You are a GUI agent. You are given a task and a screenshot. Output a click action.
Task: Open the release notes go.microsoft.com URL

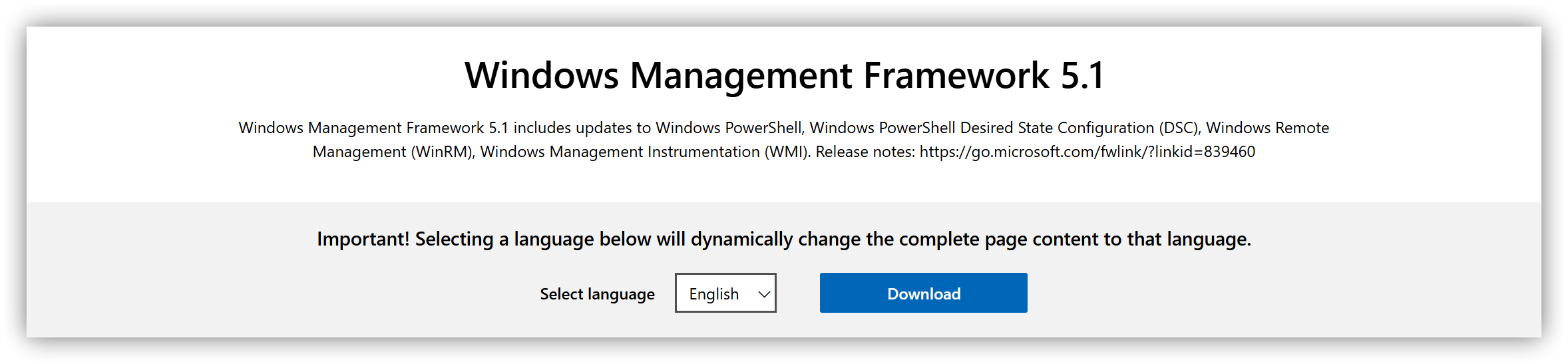click(1087, 152)
